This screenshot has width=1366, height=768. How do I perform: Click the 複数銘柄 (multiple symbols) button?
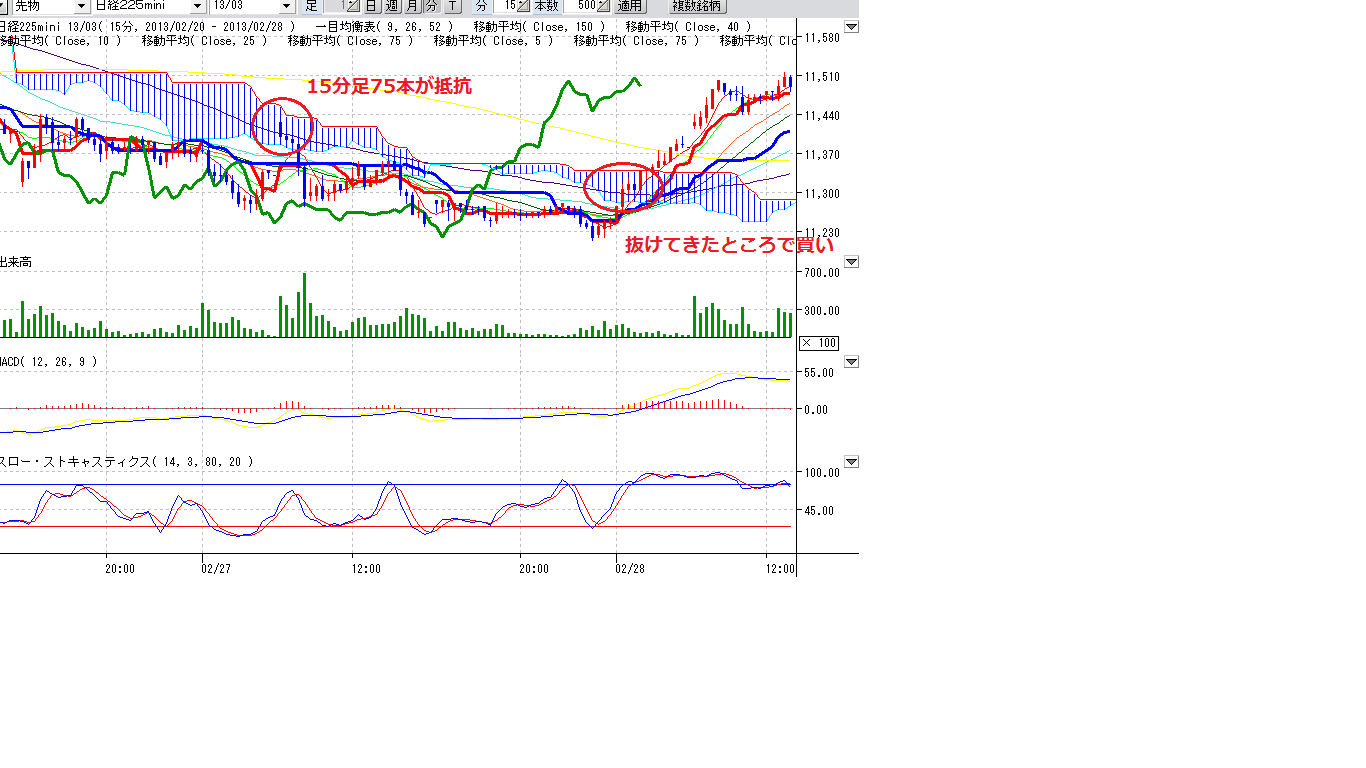pos(696,6)
